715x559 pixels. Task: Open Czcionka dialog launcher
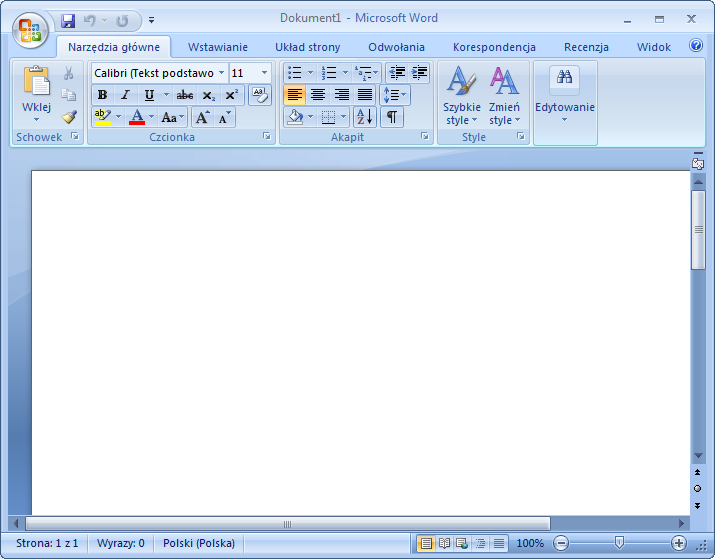267,136
